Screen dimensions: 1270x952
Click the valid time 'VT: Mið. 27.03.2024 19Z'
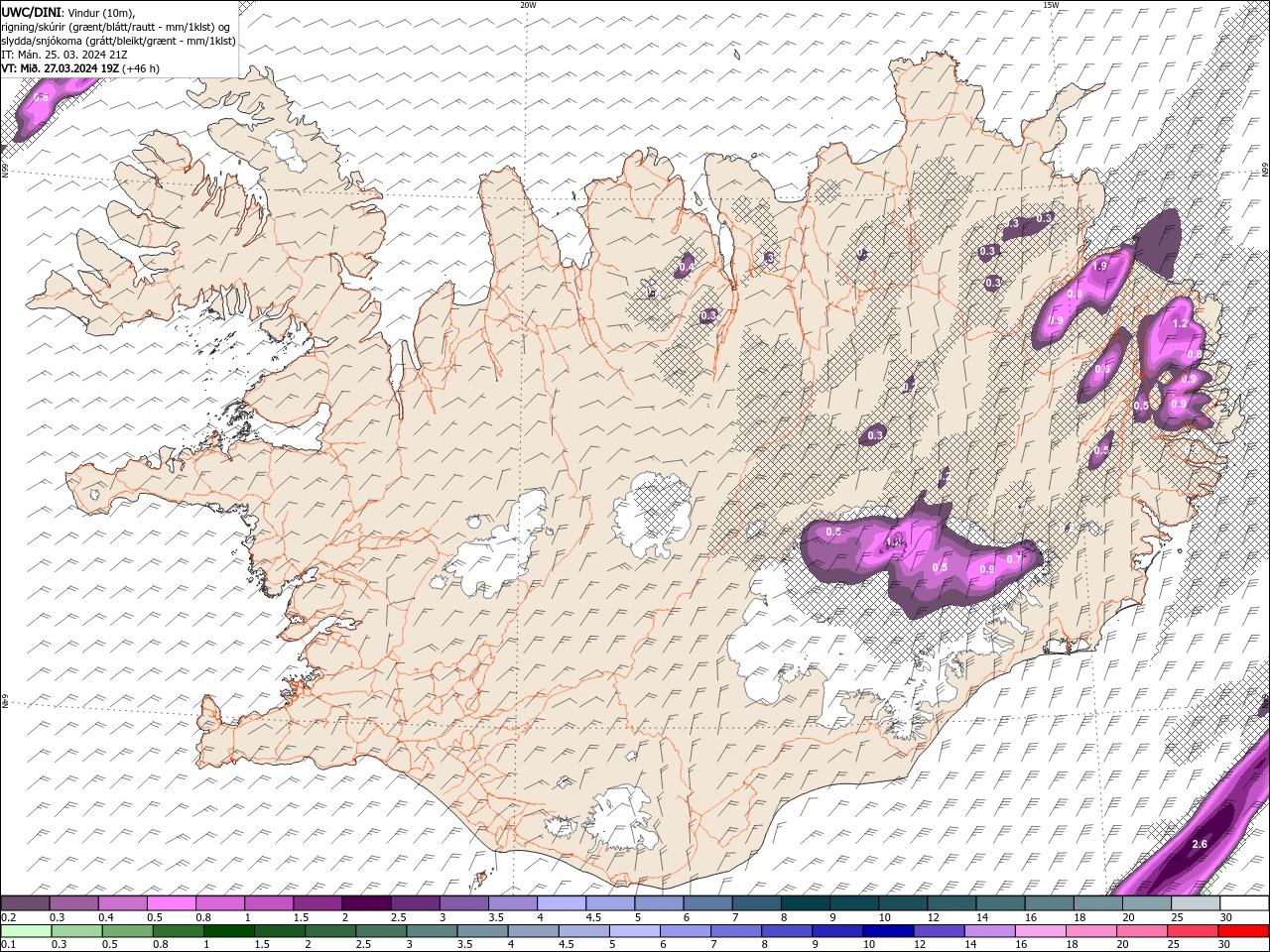click(x=62, y=68)
